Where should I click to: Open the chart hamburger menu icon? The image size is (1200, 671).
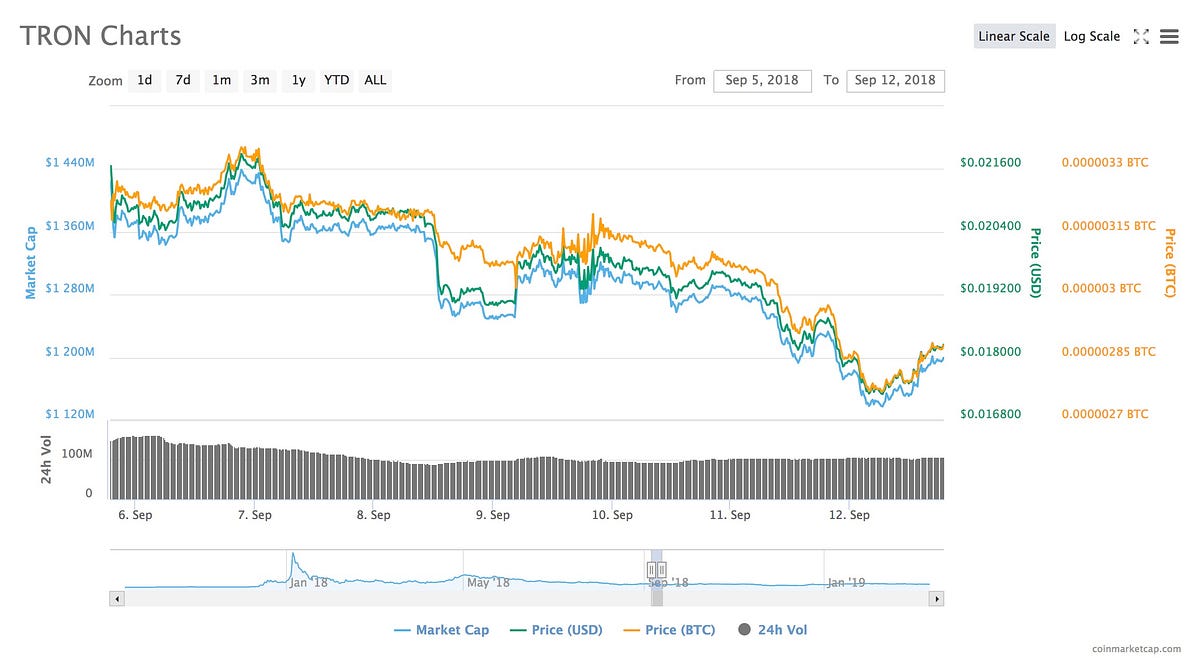point(1169,37)
